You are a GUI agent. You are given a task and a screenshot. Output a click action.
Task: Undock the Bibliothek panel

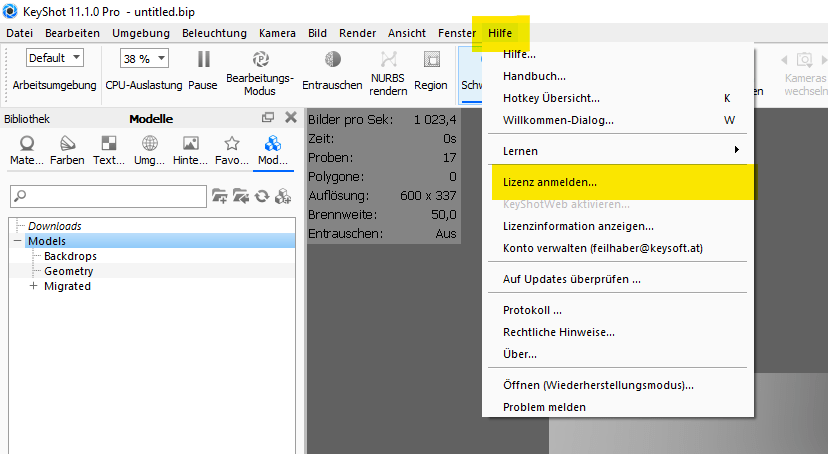pyautogui.click(x=268, y=118)
